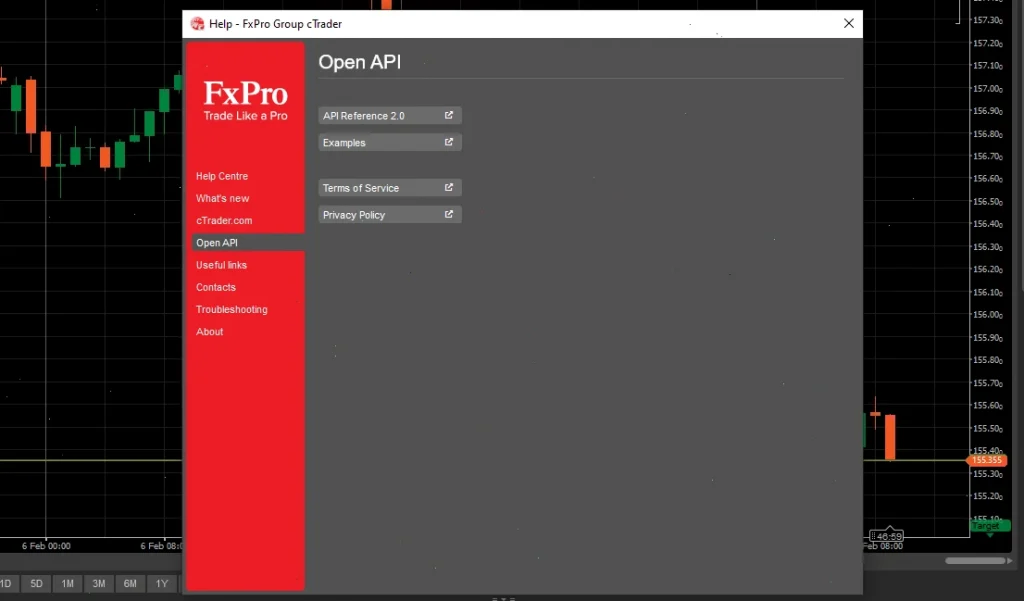
Task: View the What's new page
Action: pos(222,198)
